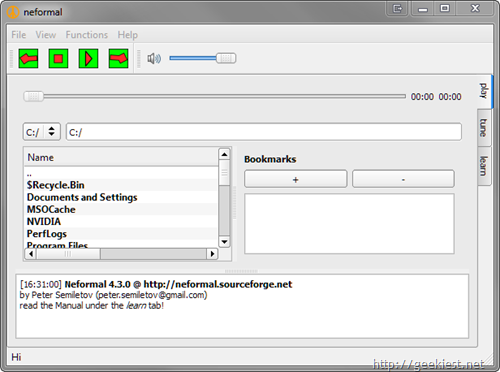500x372 pixels.
Task: Click the neformal app icon in title bar
Action: [13, 12]
